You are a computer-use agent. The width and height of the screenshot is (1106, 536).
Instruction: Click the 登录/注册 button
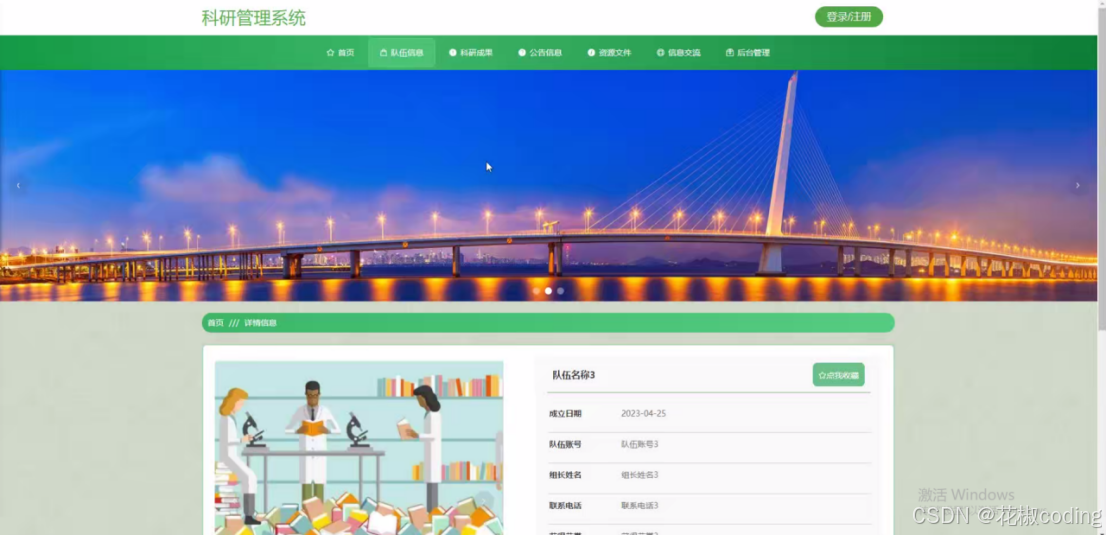point(849,17)
